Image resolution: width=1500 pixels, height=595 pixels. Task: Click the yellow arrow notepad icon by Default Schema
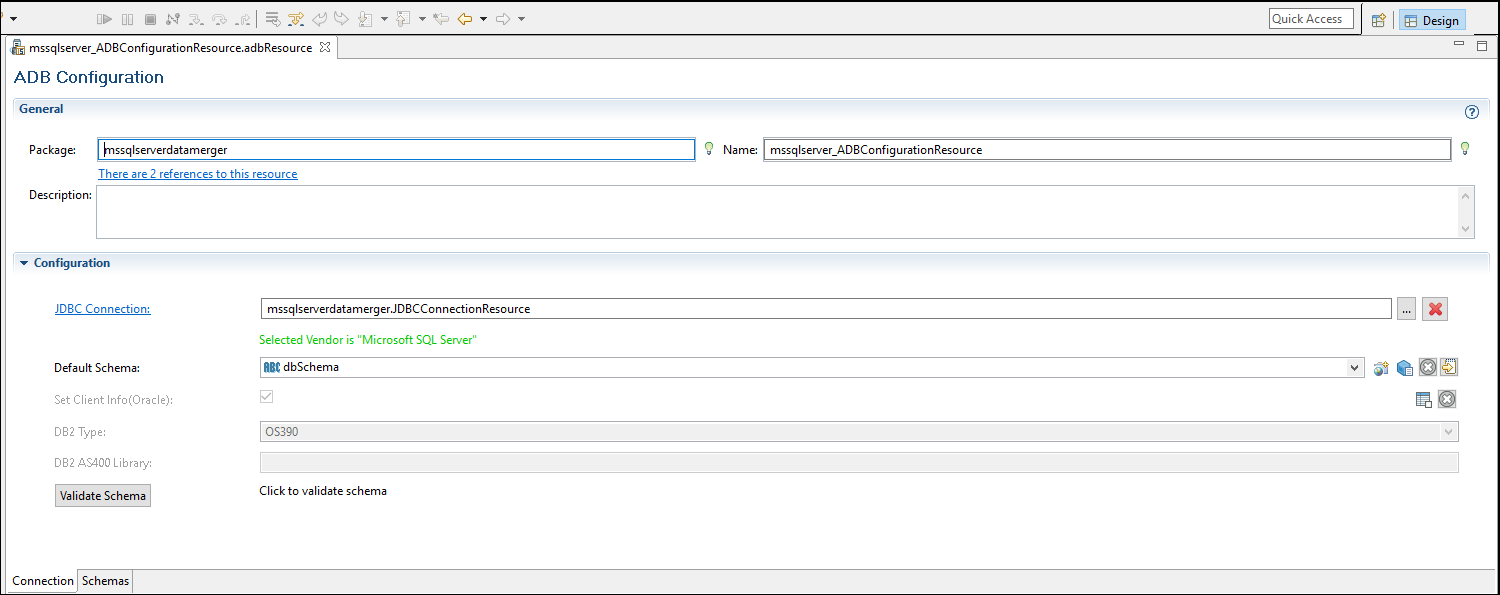[x=1448, y=367]
